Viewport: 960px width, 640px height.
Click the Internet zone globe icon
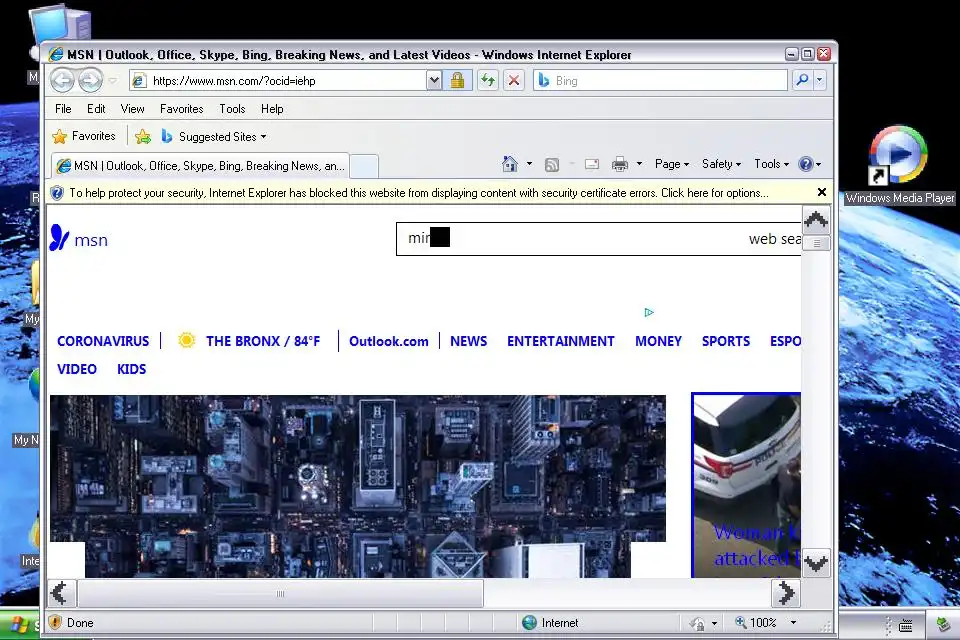tap(529, 622)
